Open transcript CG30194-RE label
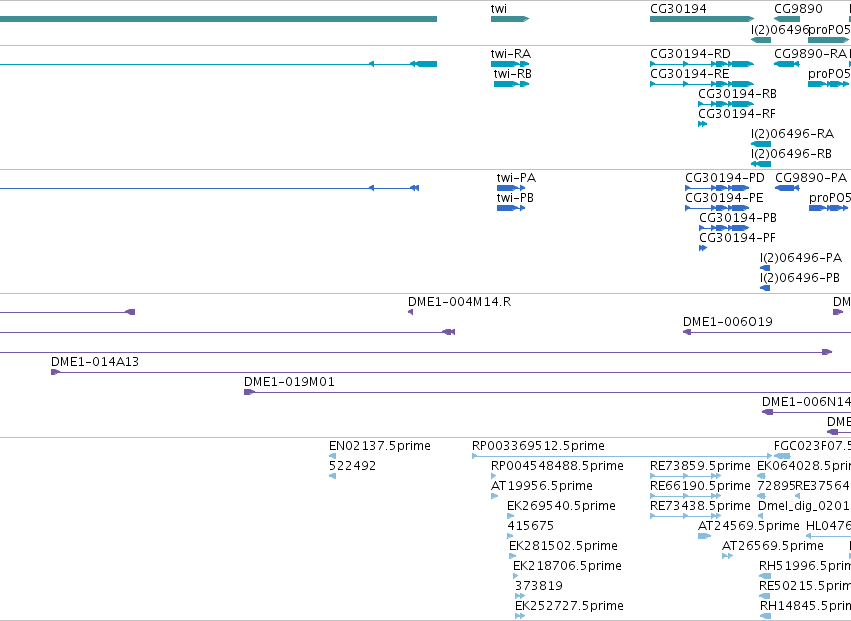This screenshot has width=851, height=621. pyautogui.click(x=690, y=74)
